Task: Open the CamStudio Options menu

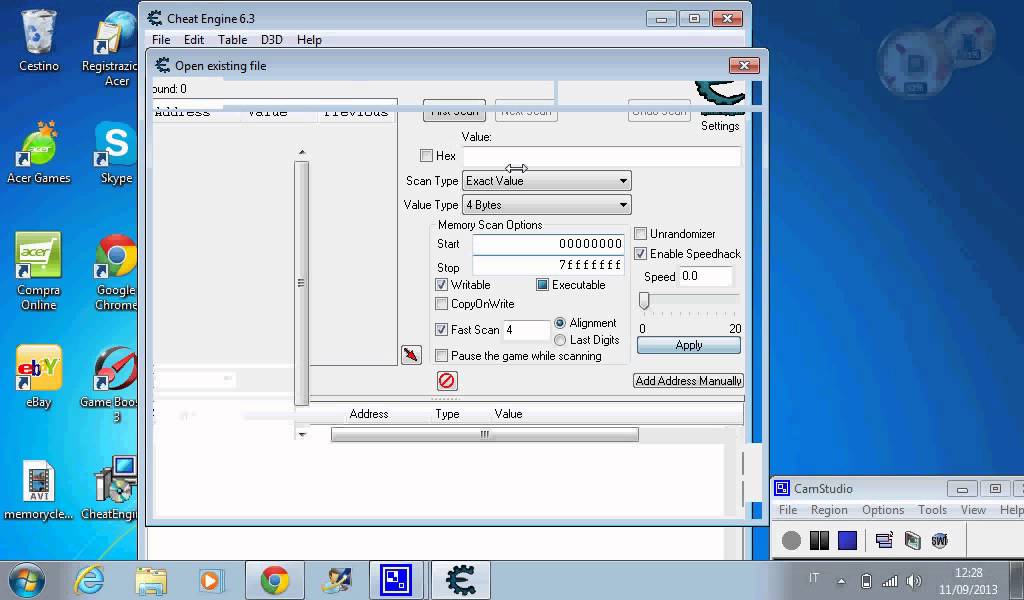Action: point(883,510)
